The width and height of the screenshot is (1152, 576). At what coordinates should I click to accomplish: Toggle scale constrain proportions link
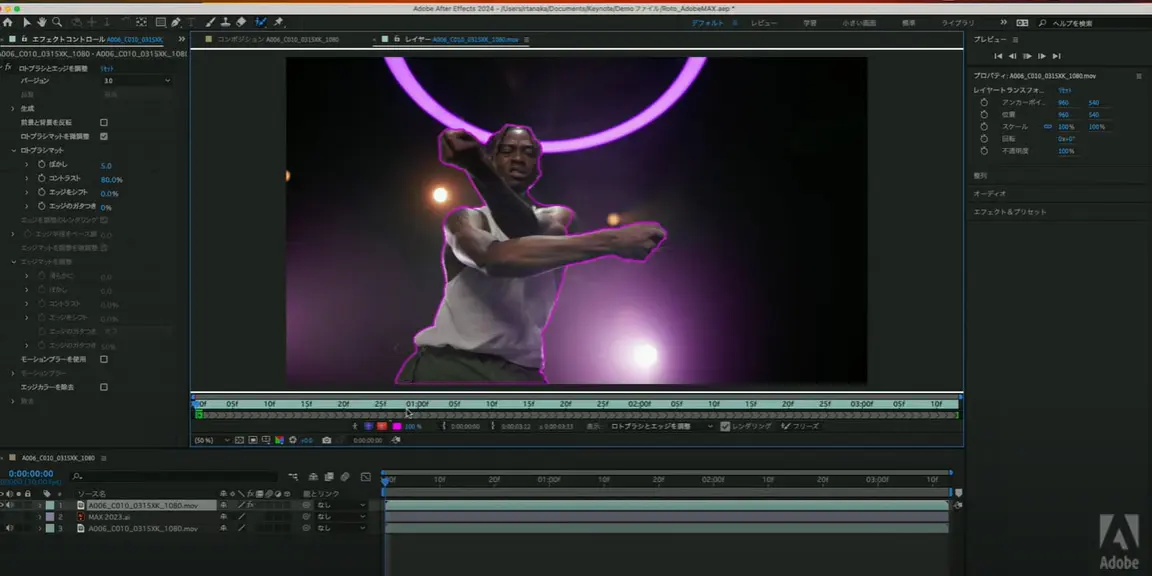coord(1048,127)
